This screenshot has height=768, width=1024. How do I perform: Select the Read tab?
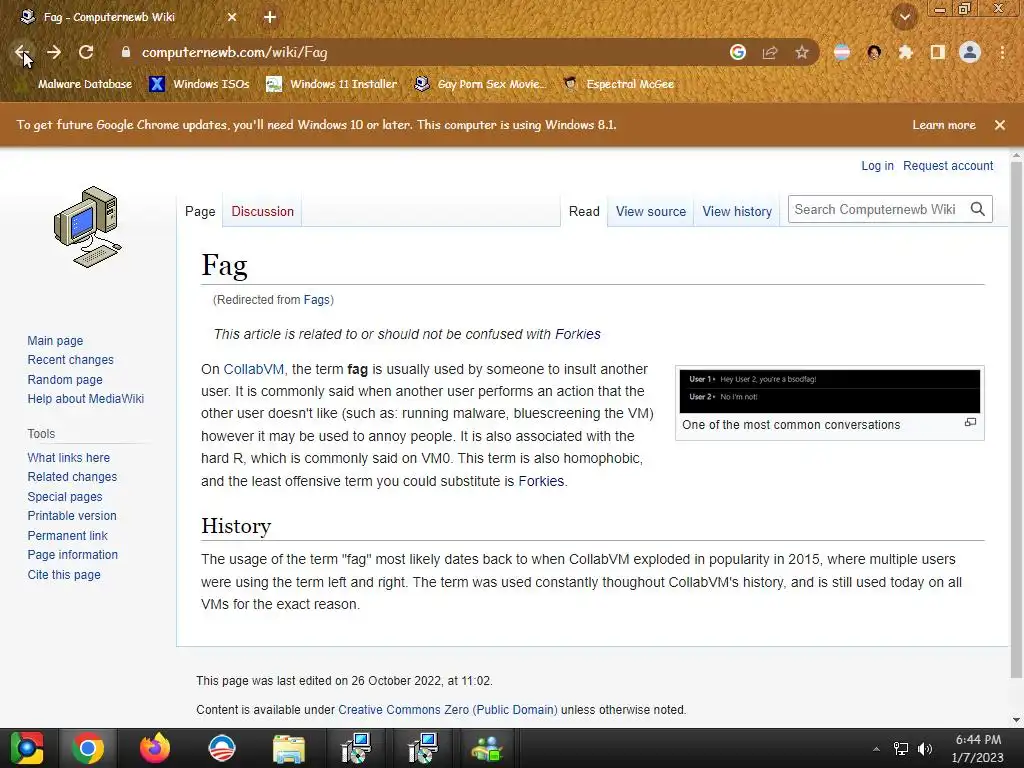click(x=584, y=212)
